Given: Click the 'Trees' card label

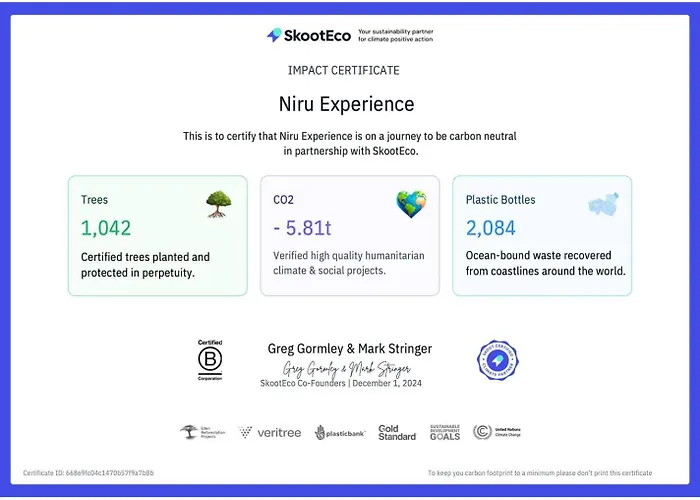Looking at the screenshot, I should click(94, 200).
